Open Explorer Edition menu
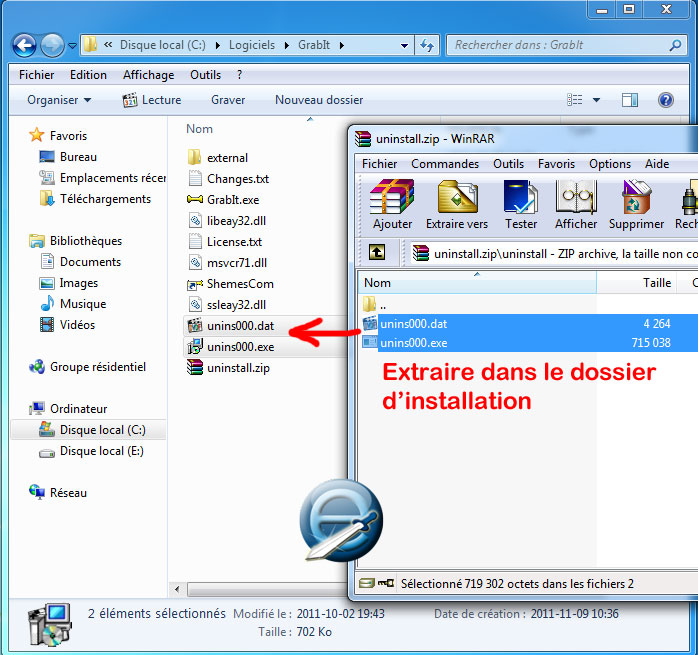Viewport: 698px width, 655px height. click(x=88, y=75)
